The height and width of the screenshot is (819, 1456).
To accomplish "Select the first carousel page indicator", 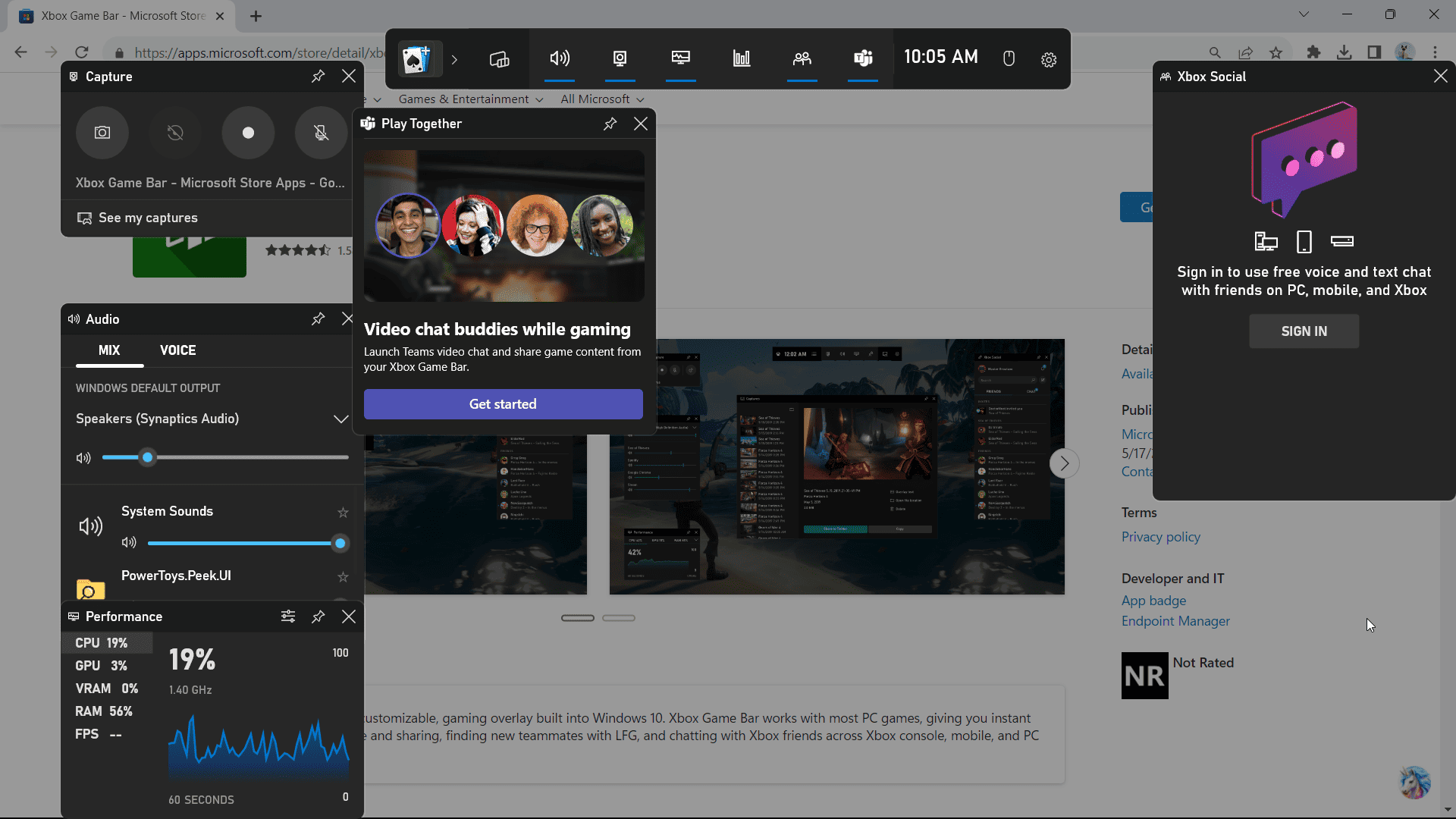I will coord(578,618).
